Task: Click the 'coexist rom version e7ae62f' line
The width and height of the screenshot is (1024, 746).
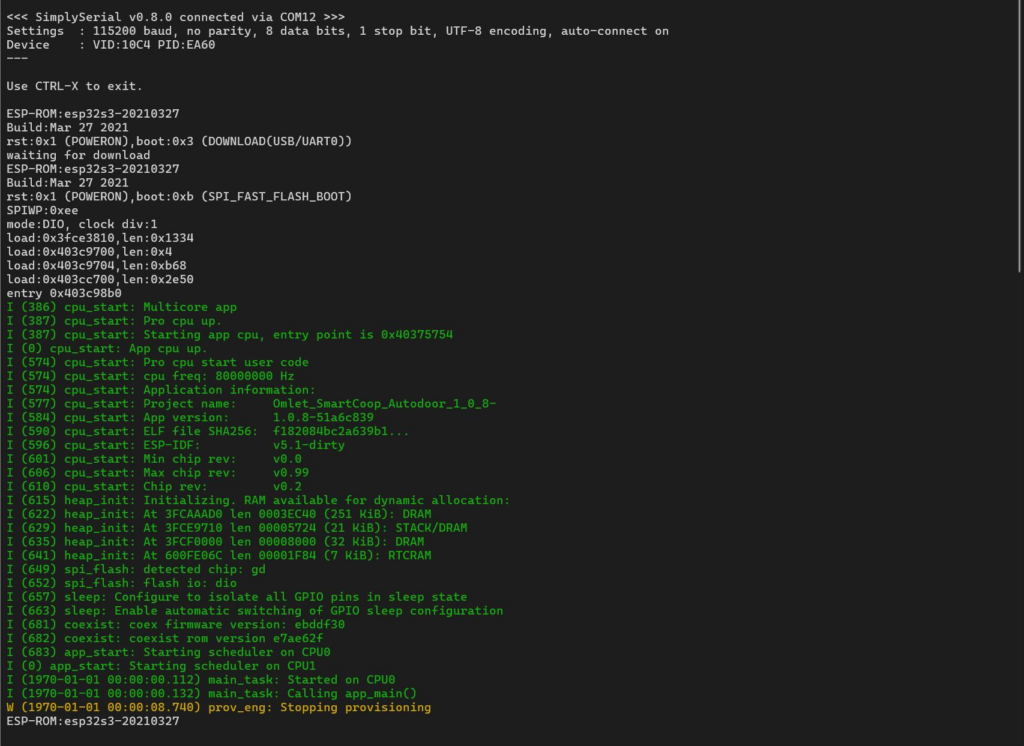Action: (x=165, y=639)
